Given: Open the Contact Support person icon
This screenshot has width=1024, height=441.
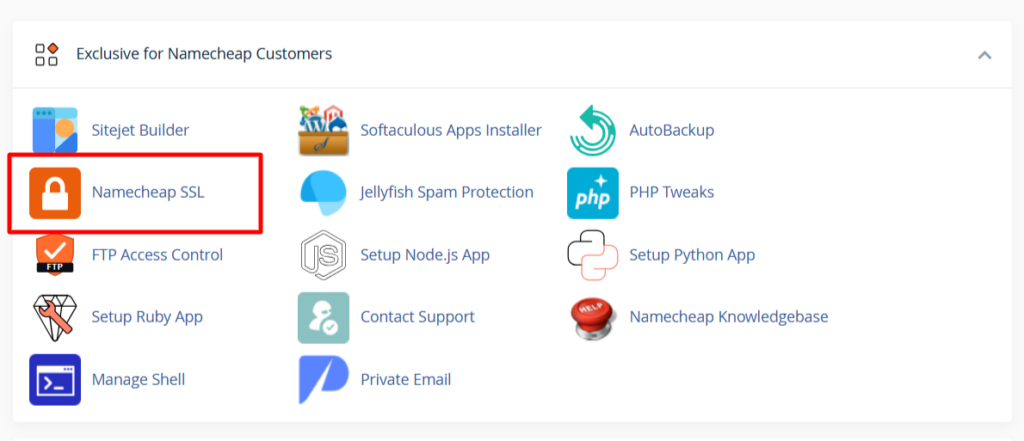Looking at the screenshot, I should point(323,318).
